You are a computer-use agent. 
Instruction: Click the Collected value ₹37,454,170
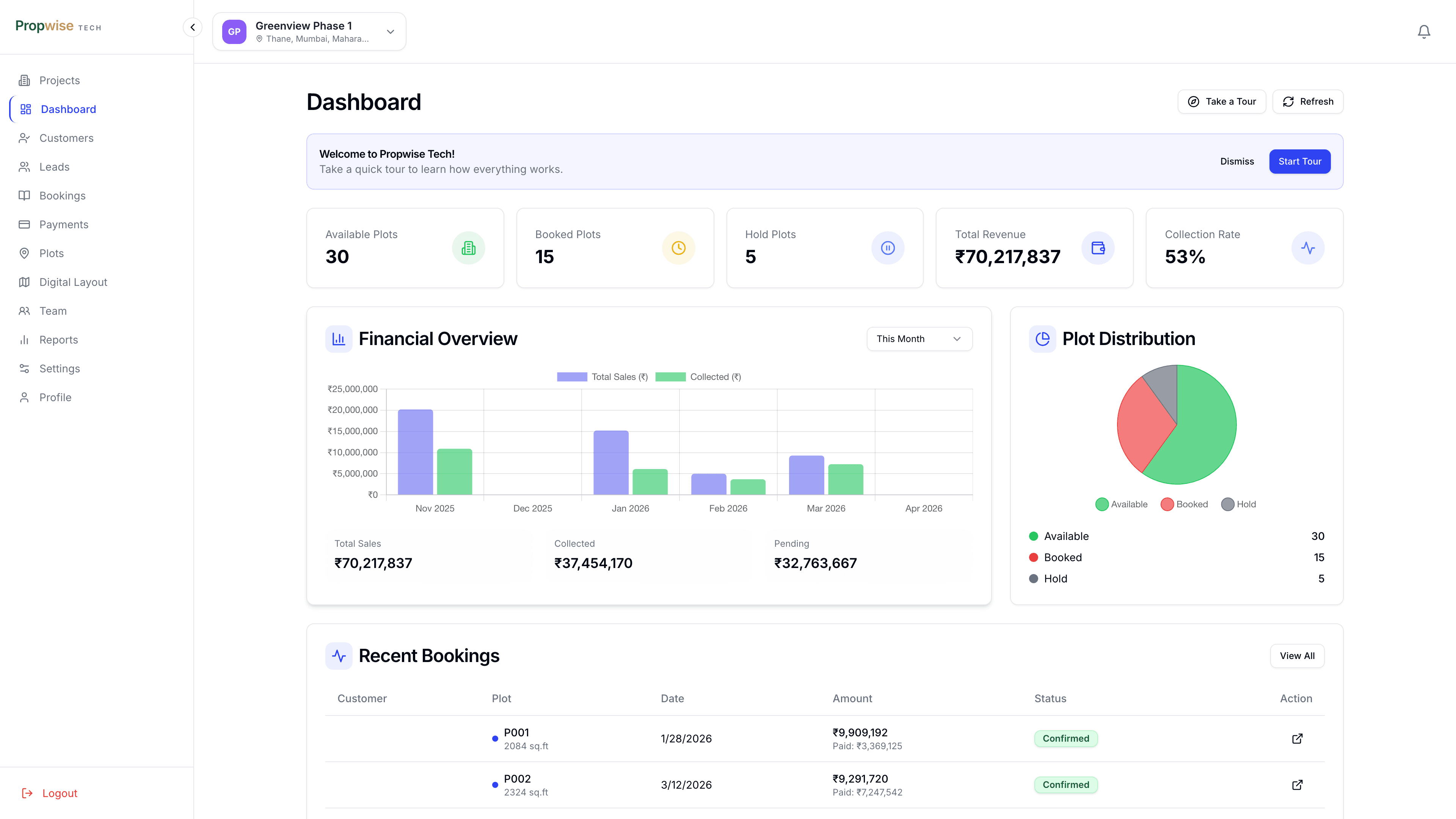[x=593, y=563]
